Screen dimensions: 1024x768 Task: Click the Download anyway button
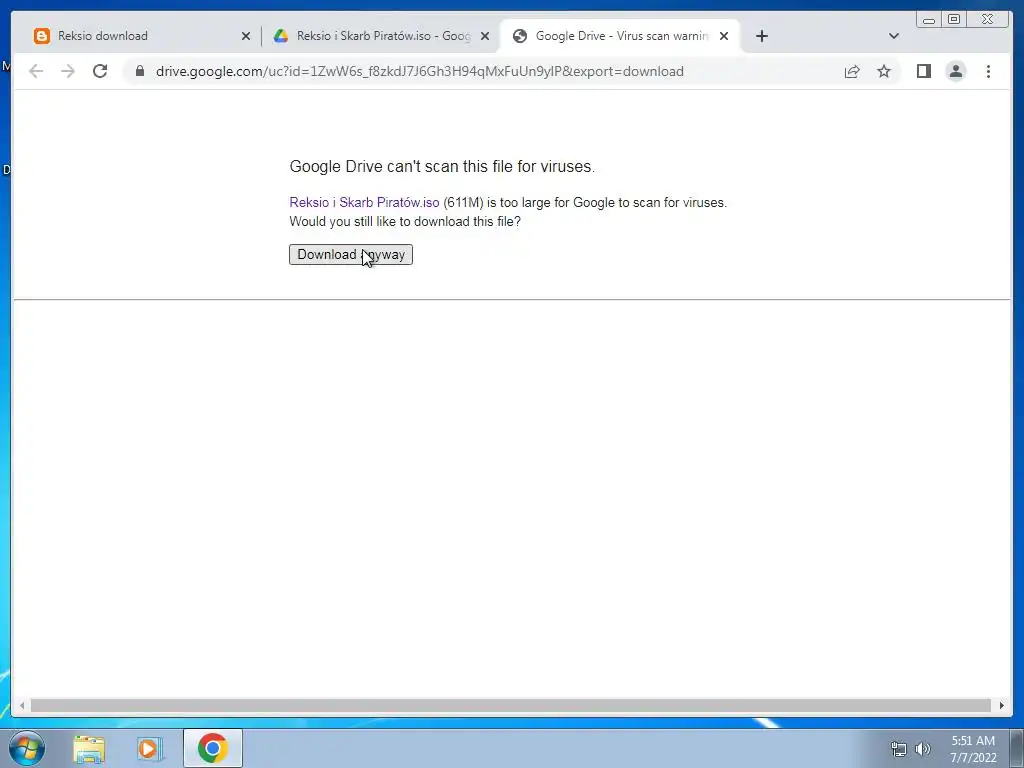(x=351, y=255)
